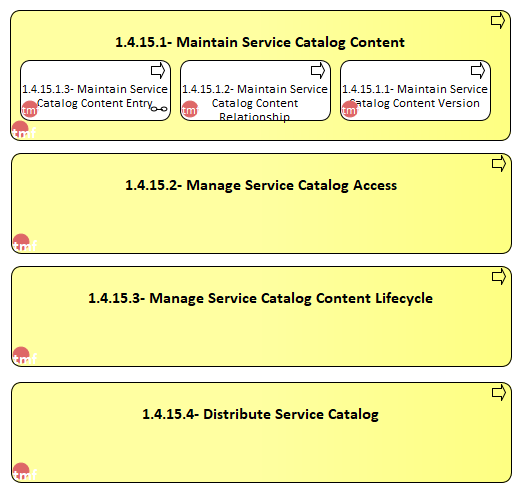Viewport: 521px width, 492px height.
Task: Click process arrow icon on 1.4.15.2 box
Action: tap(499, 164)
